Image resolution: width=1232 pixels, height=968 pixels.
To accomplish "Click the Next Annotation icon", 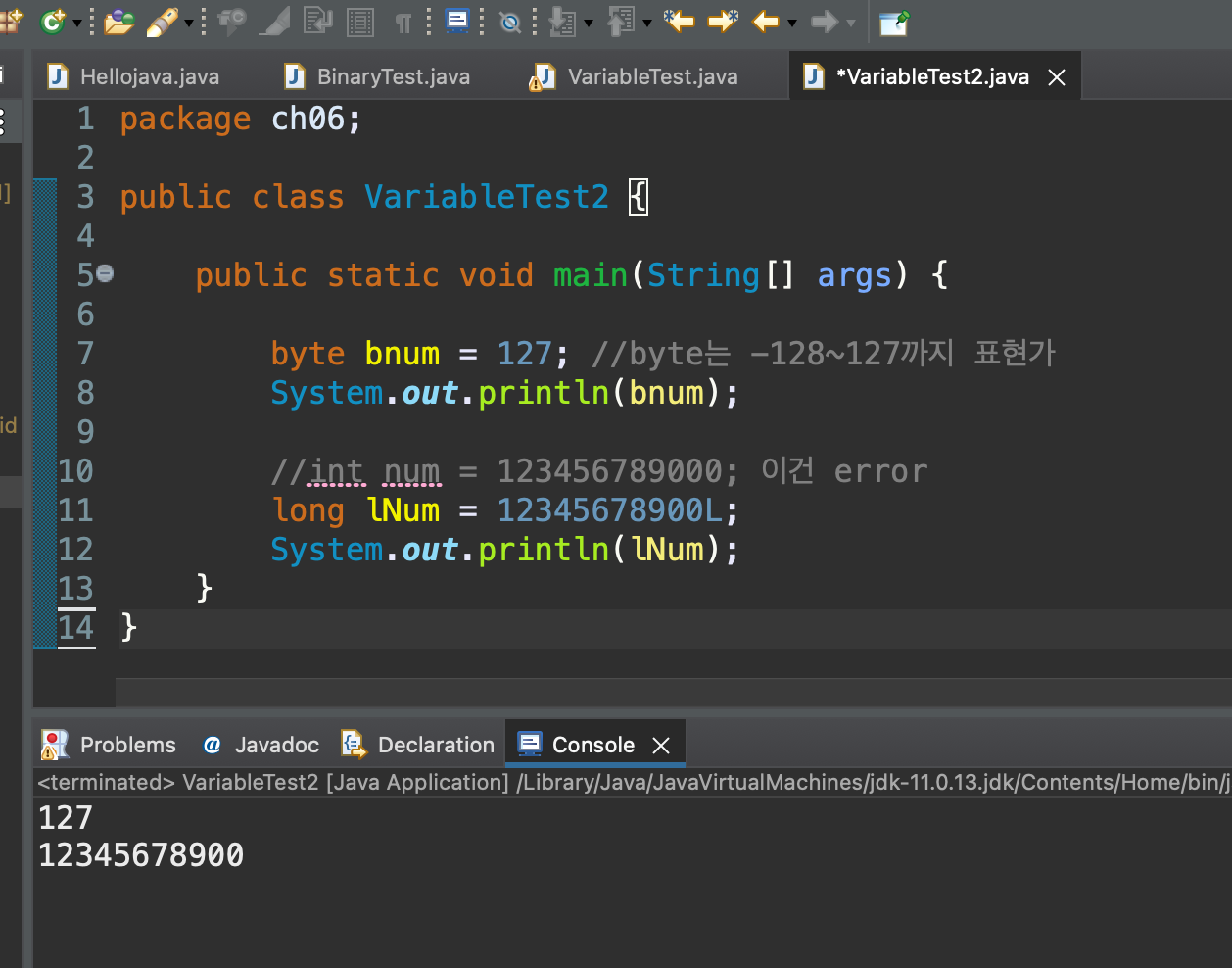I will pyautogui.click(x=562, y=21).
